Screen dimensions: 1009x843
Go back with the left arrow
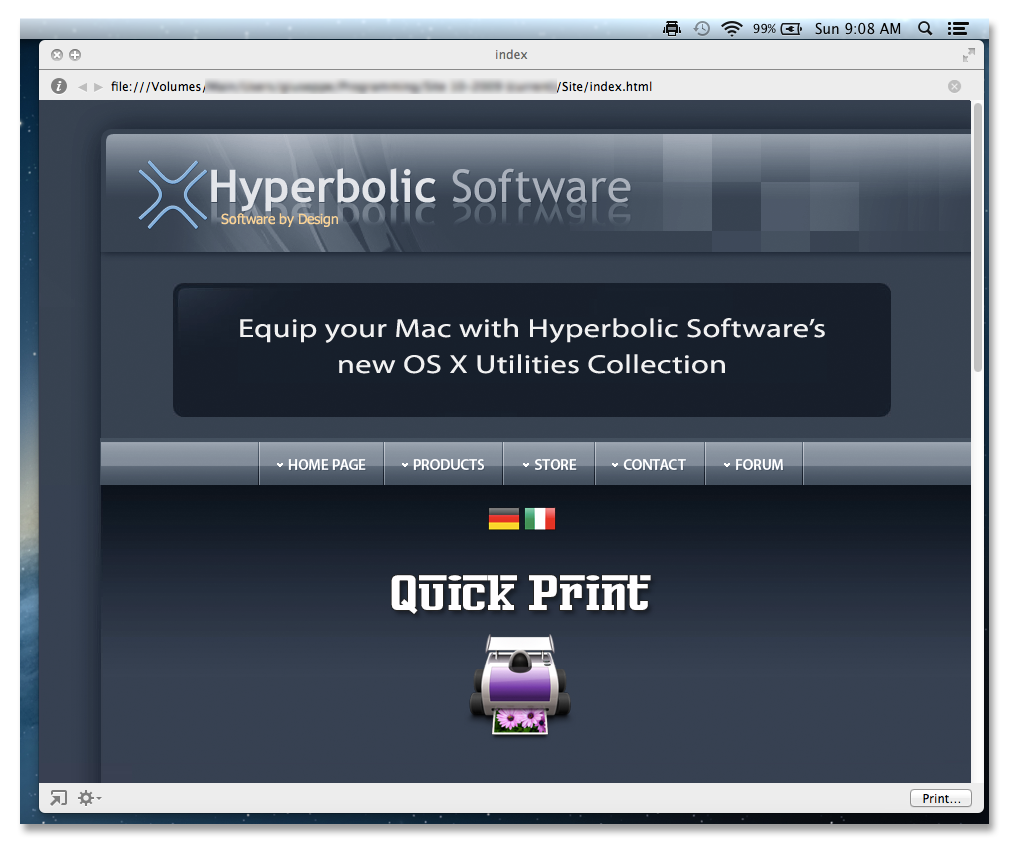(82, 87)
